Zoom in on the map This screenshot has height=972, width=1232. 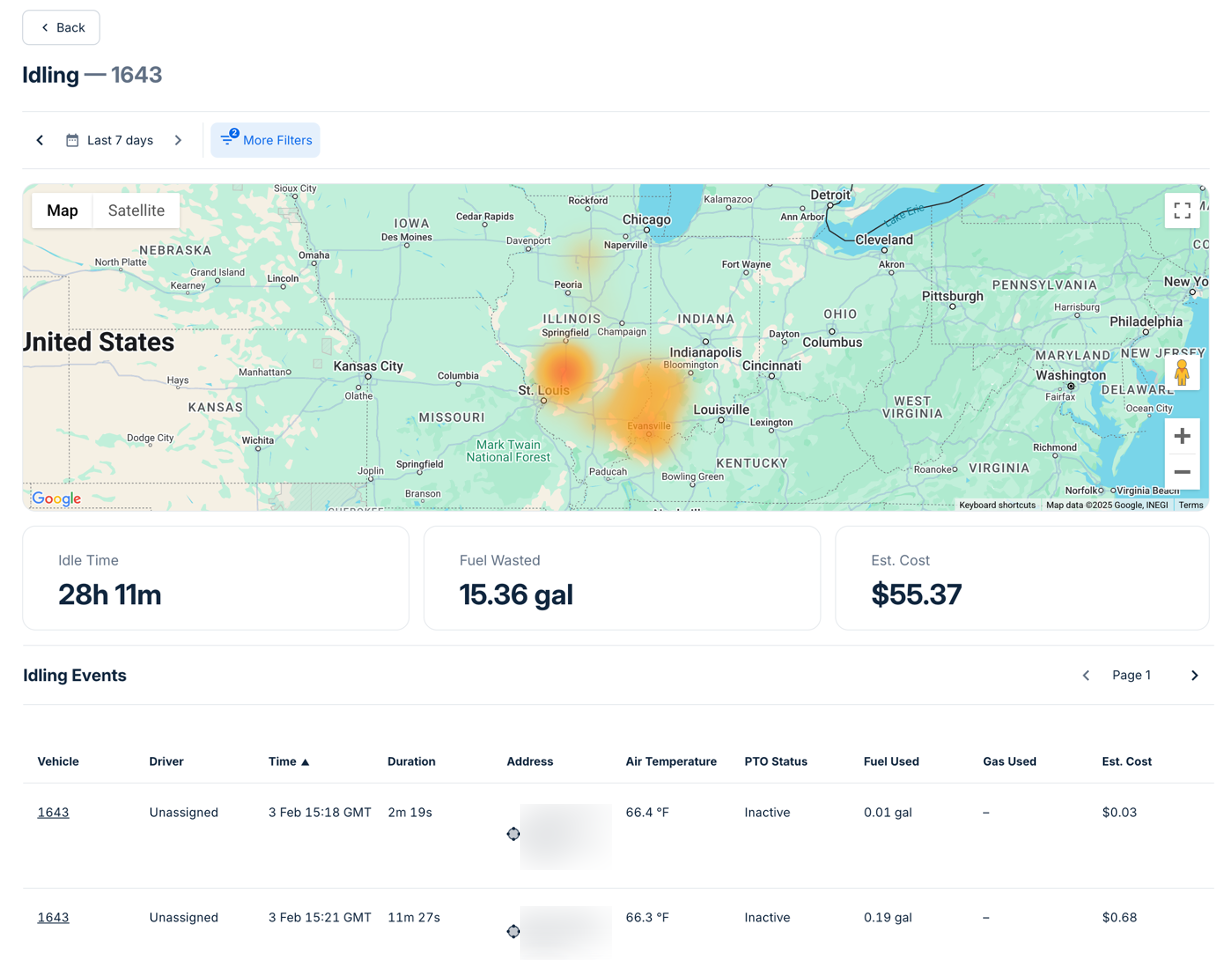tap(1181, 436)
